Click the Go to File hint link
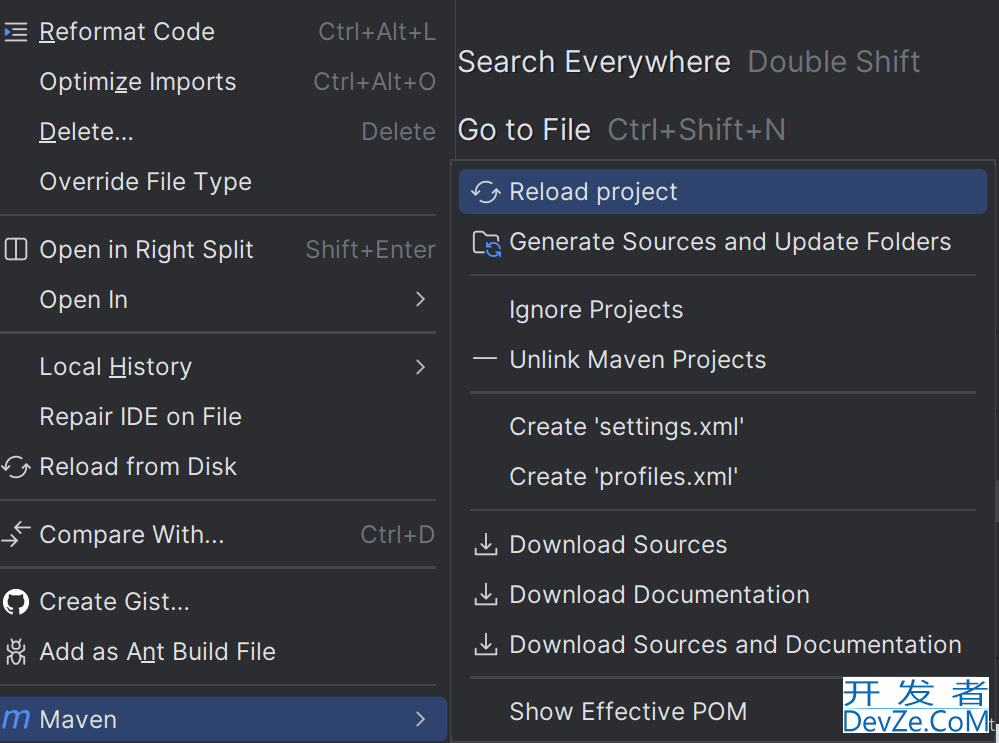Viewport: 999px width, 743px height. 524,130
